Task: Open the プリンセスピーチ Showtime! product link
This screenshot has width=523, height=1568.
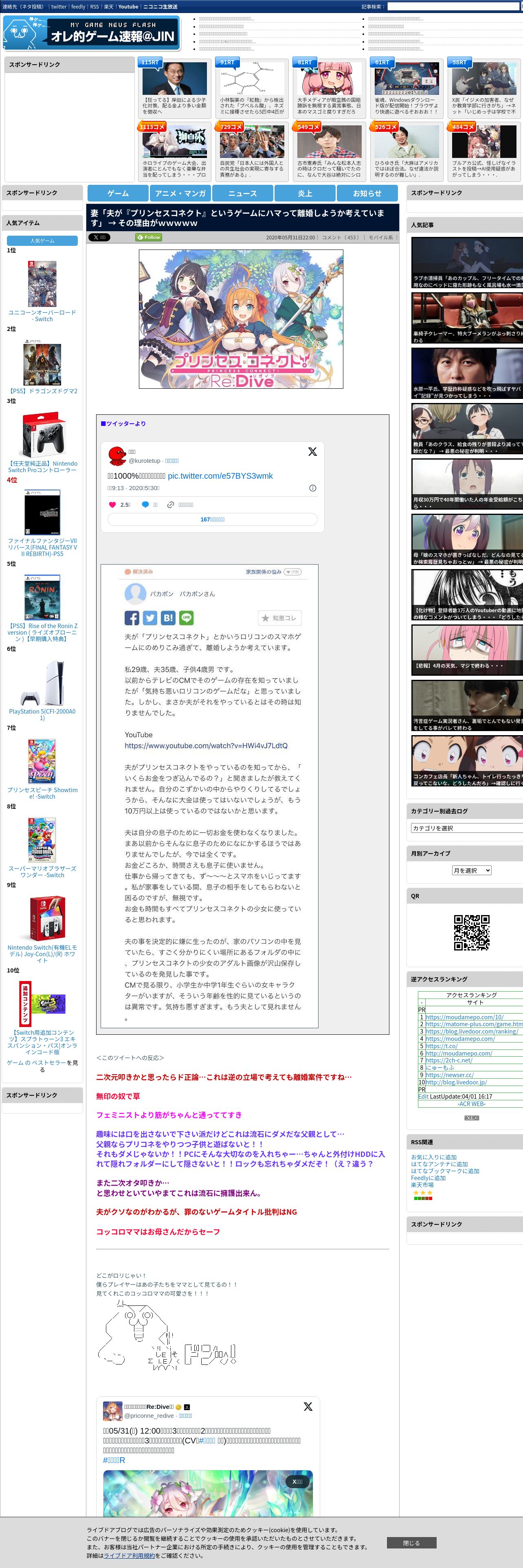Action: coord(42,793)
